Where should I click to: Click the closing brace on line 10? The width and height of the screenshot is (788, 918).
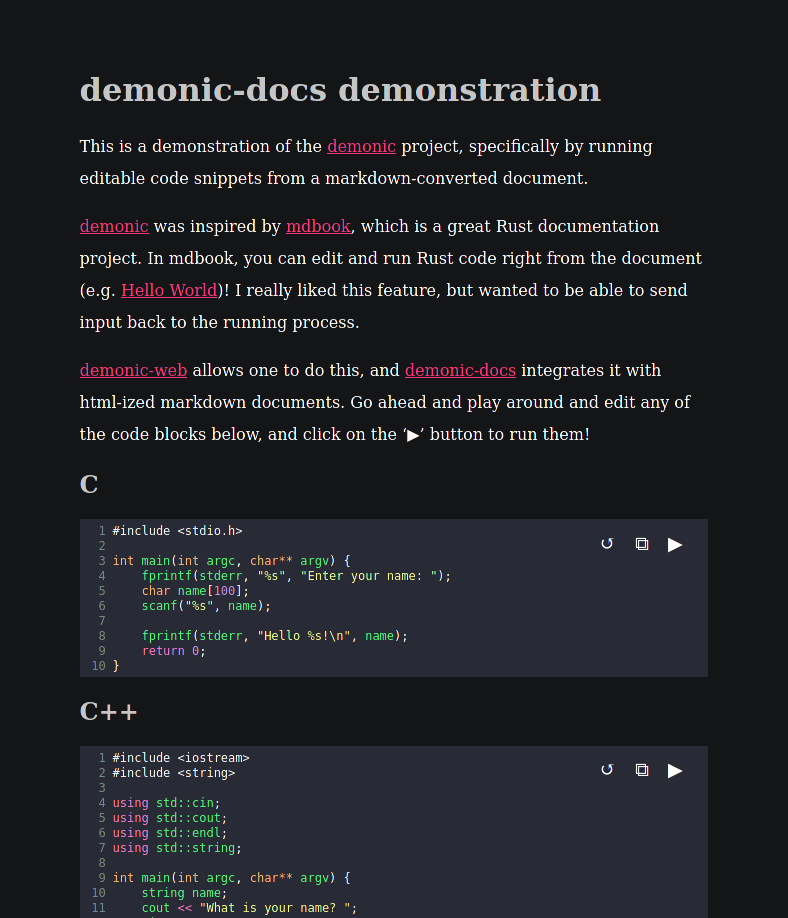coord(116,666)
